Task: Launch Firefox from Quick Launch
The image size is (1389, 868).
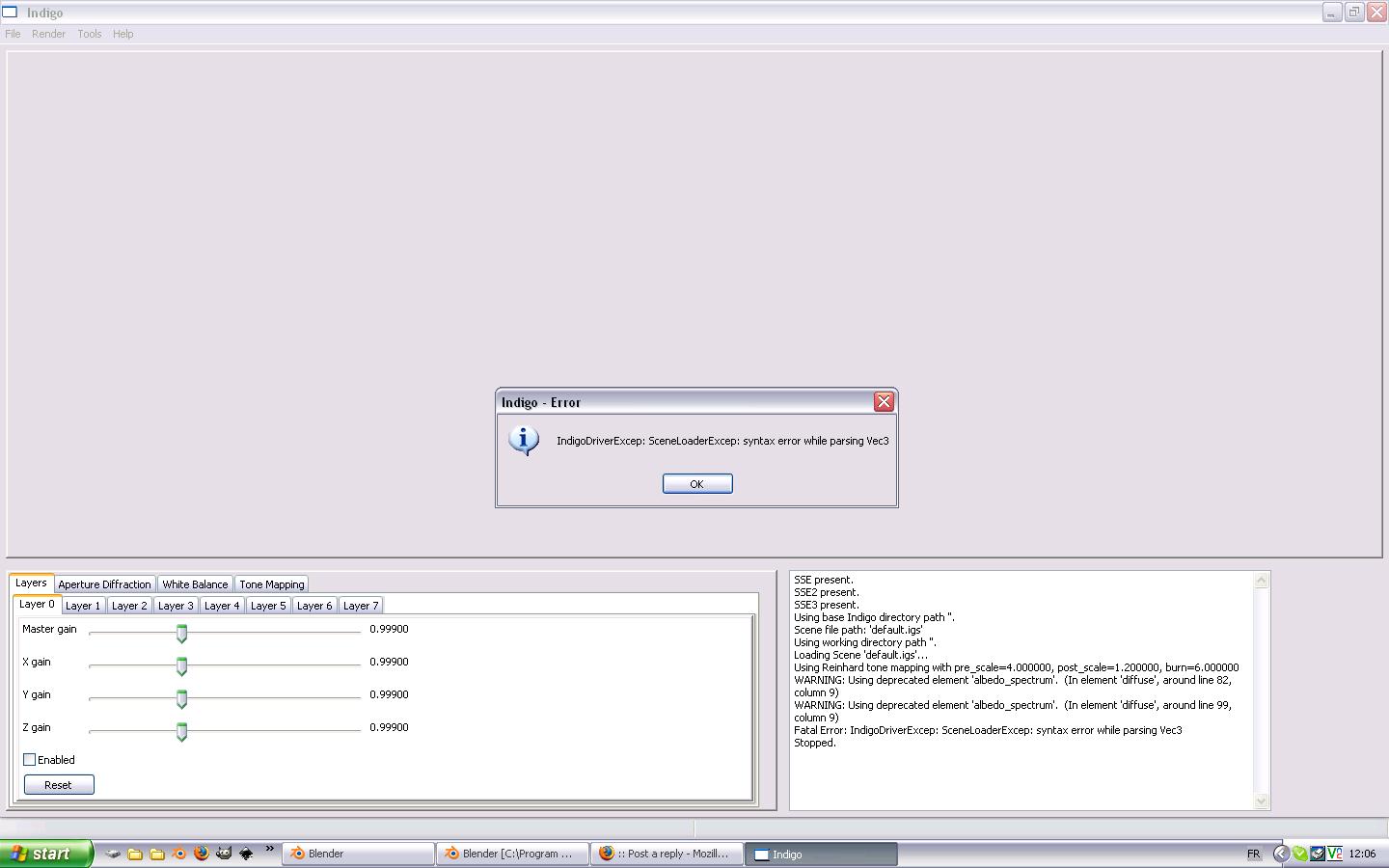Action: pyautogui.click(x=202, y=854)
